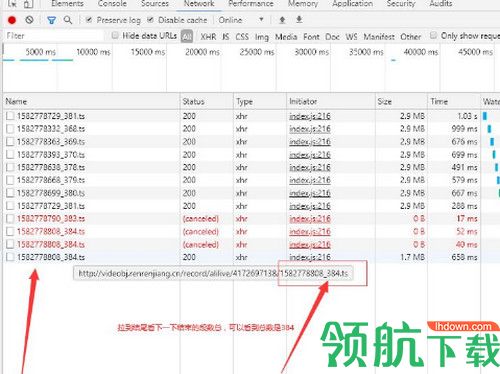Toggle the device toolbar icon

(x=29, y=4)
